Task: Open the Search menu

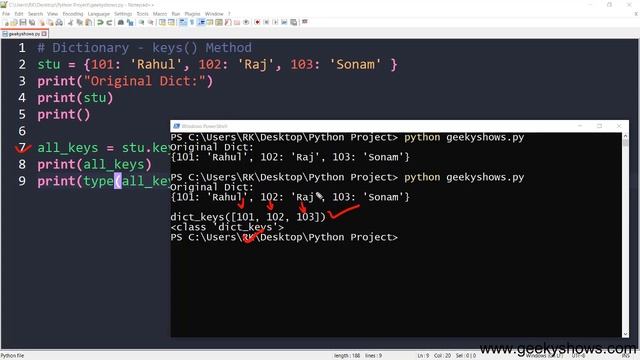Action: [36, 14]
